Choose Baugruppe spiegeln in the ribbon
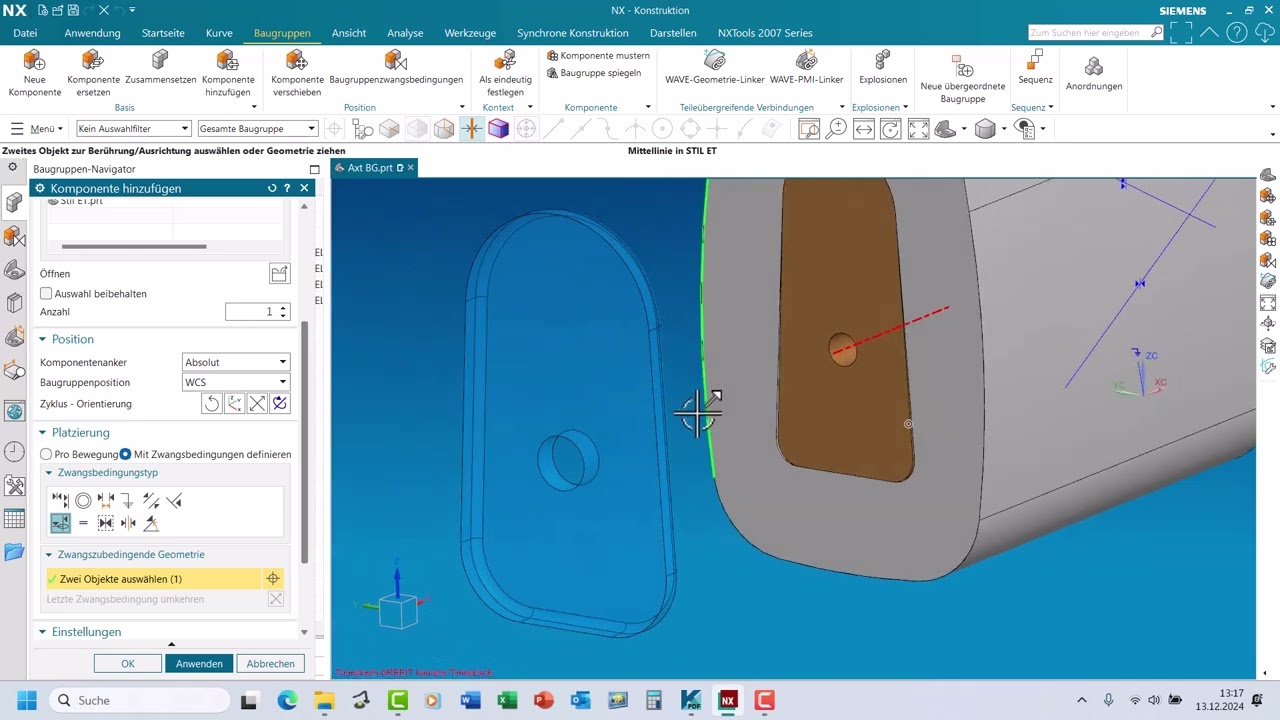 pos(594,73)
